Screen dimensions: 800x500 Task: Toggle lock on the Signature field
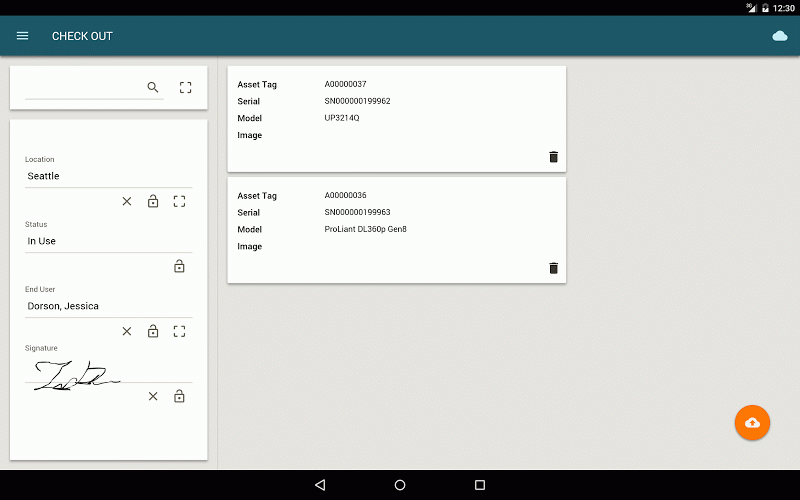179,396
